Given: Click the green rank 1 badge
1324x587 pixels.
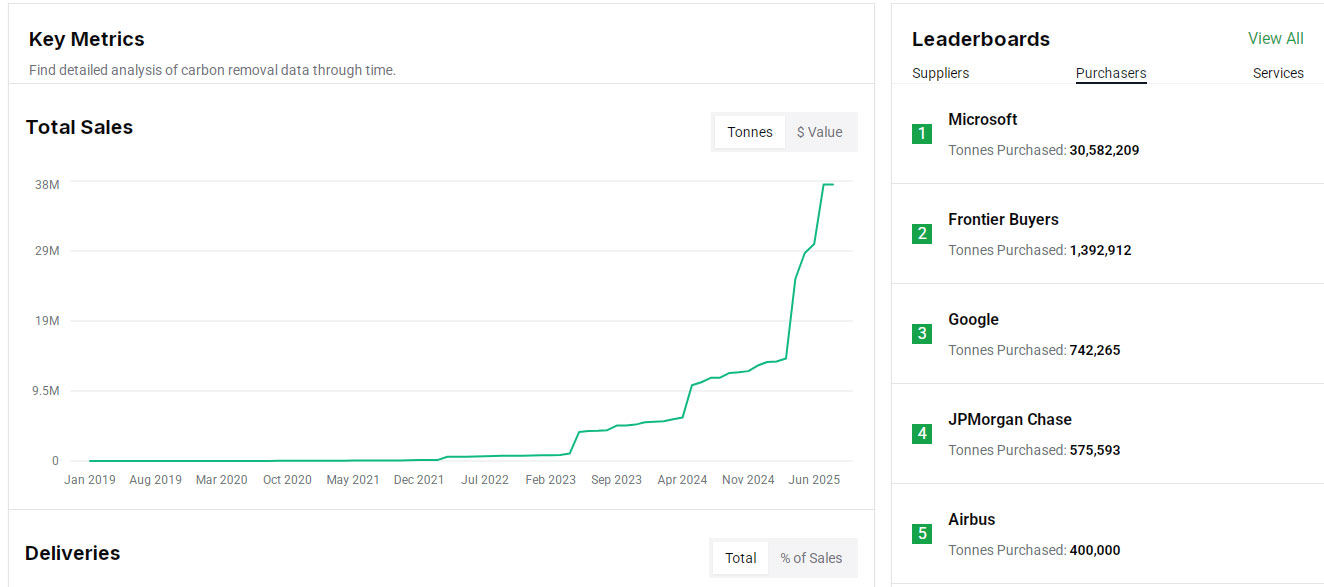Looking at the screenshot, I should click(921, 134).
